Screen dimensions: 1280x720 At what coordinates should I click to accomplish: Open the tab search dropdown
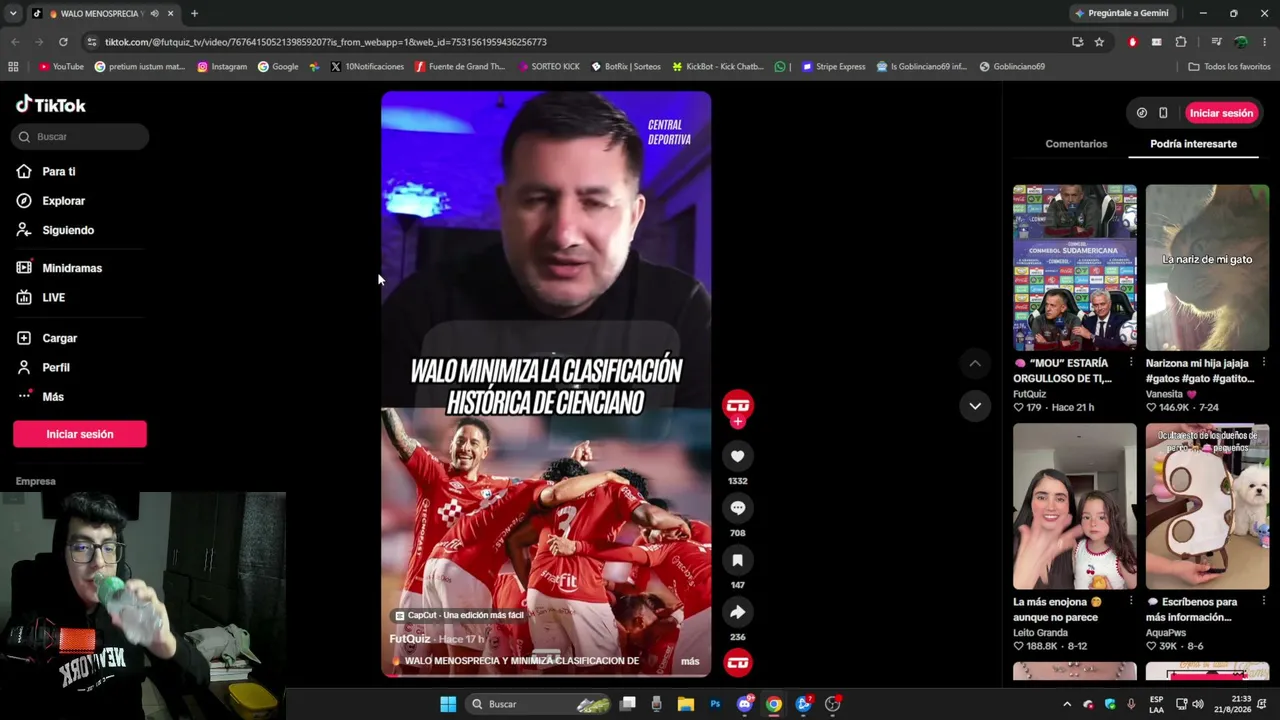click(x=13, y=14)
